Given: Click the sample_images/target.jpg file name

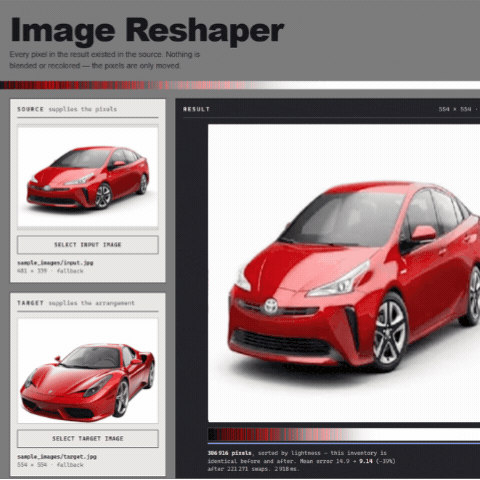Looking at the screenshot, I should (57, 457).
